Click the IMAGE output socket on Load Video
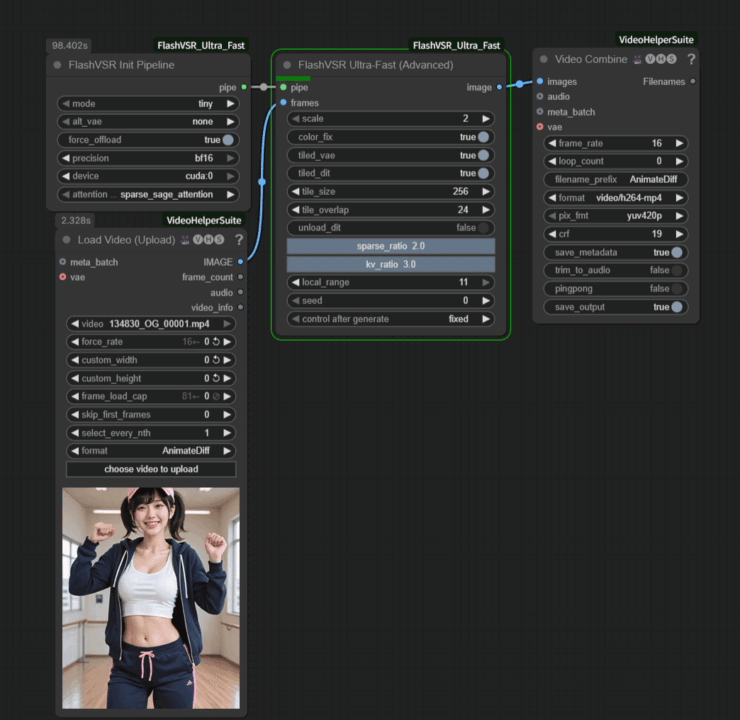Viewport: 740px width, 720px height. coord(240,261)
